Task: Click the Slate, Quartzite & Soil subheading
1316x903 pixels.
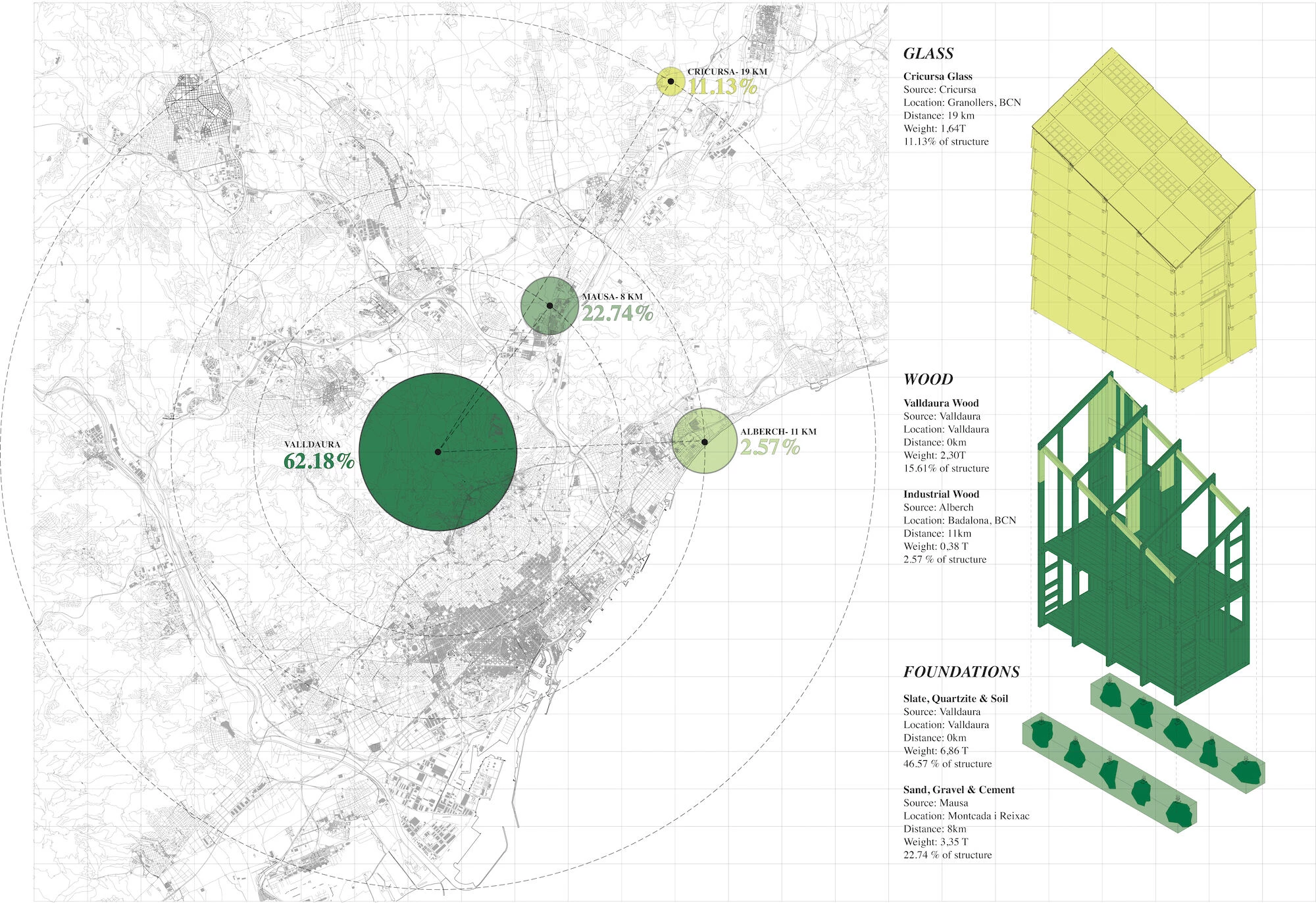Action: coord(955,698)
